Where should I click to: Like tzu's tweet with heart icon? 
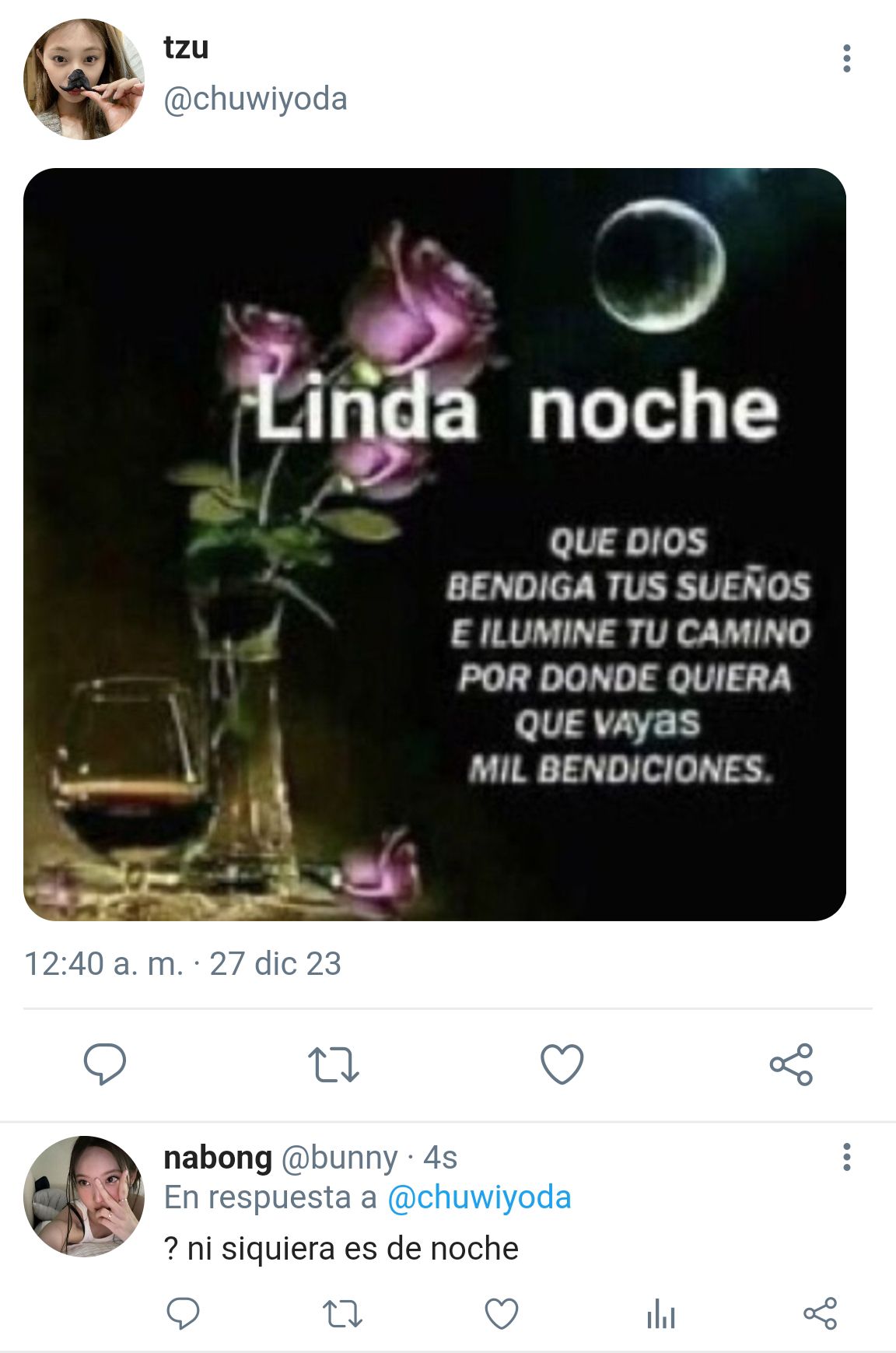pos(562,1064)
